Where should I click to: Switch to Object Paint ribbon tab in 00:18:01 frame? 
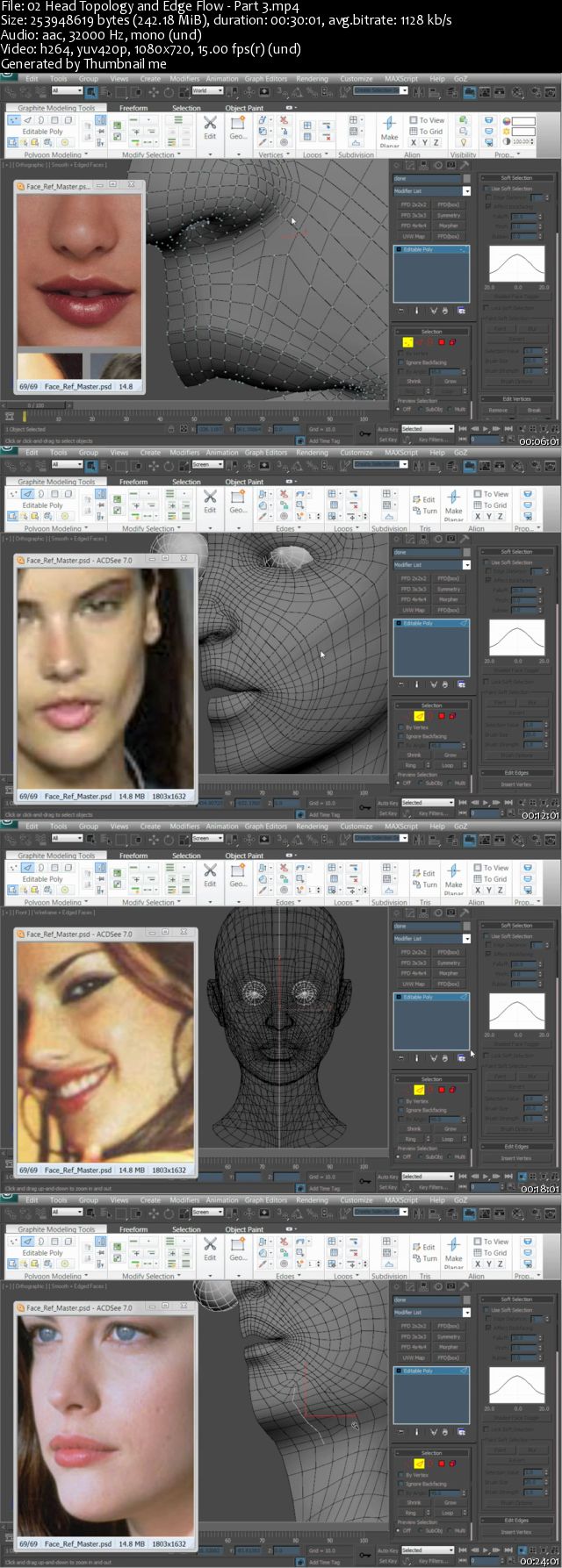[244, 856]
